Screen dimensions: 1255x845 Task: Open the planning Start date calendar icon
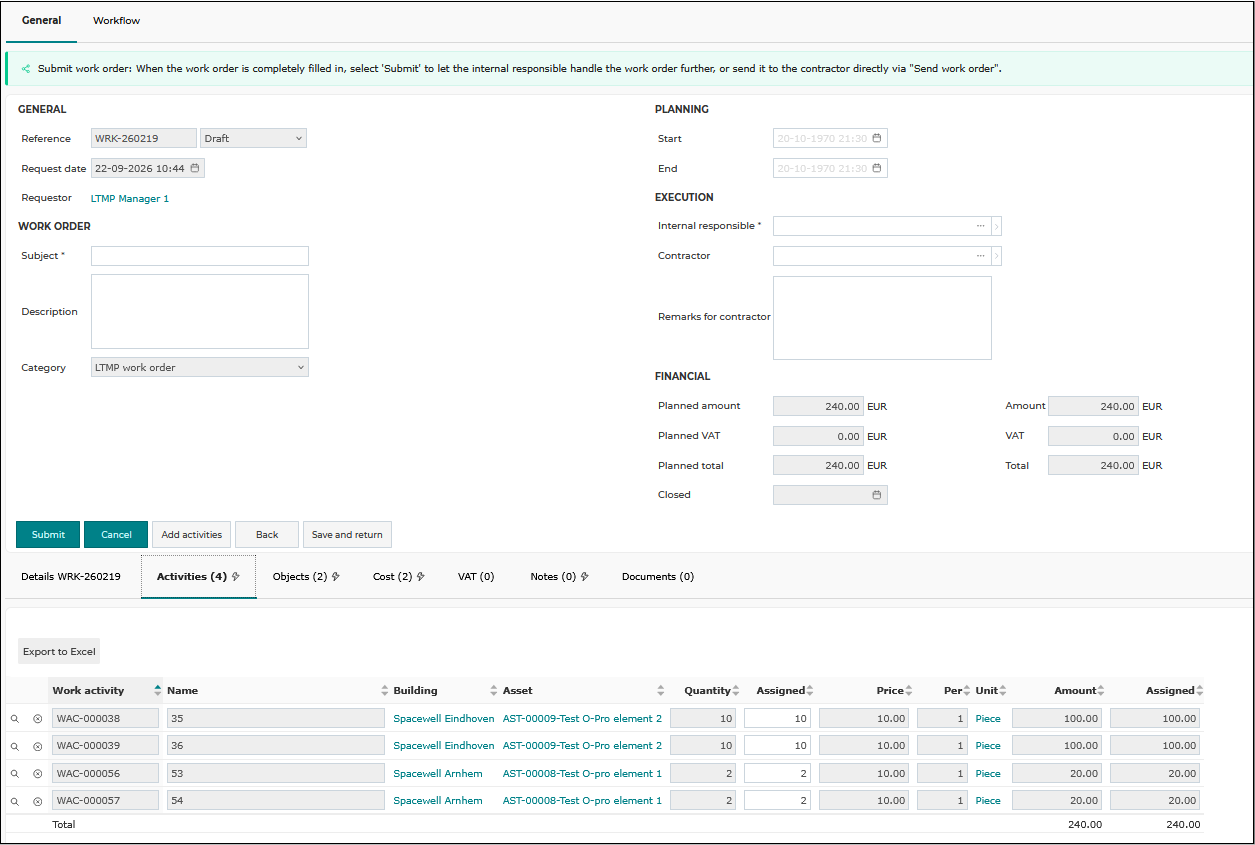pos(877,138)
